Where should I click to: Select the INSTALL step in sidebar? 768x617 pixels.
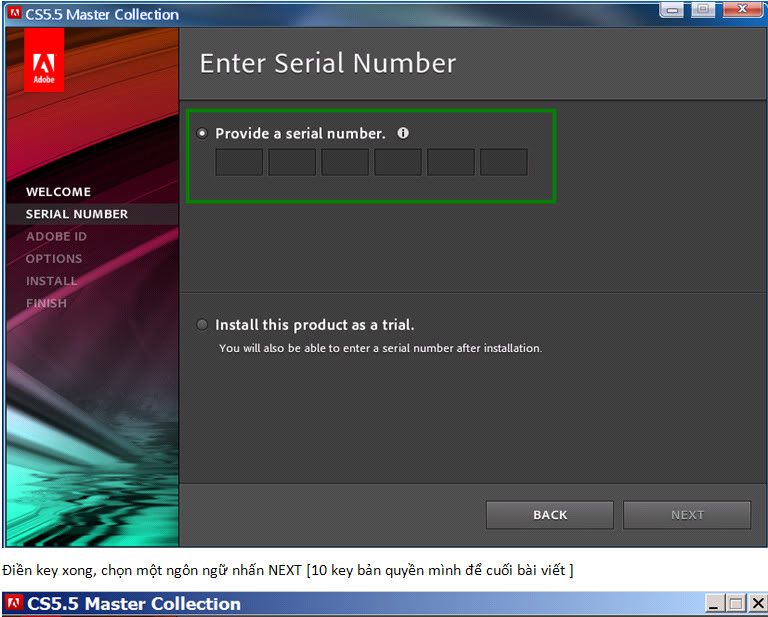51,281
